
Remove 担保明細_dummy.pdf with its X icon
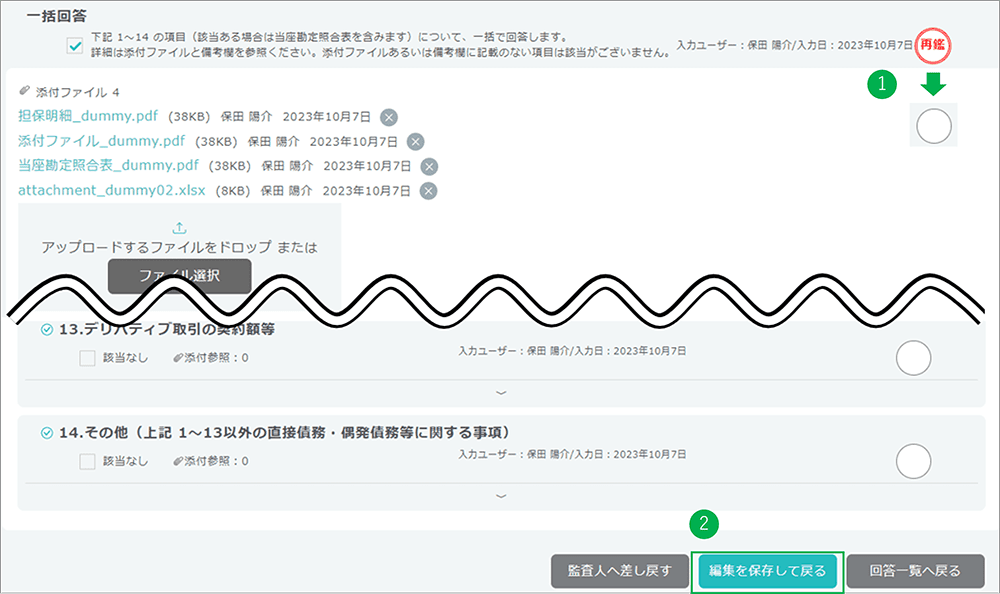[389, 116]
